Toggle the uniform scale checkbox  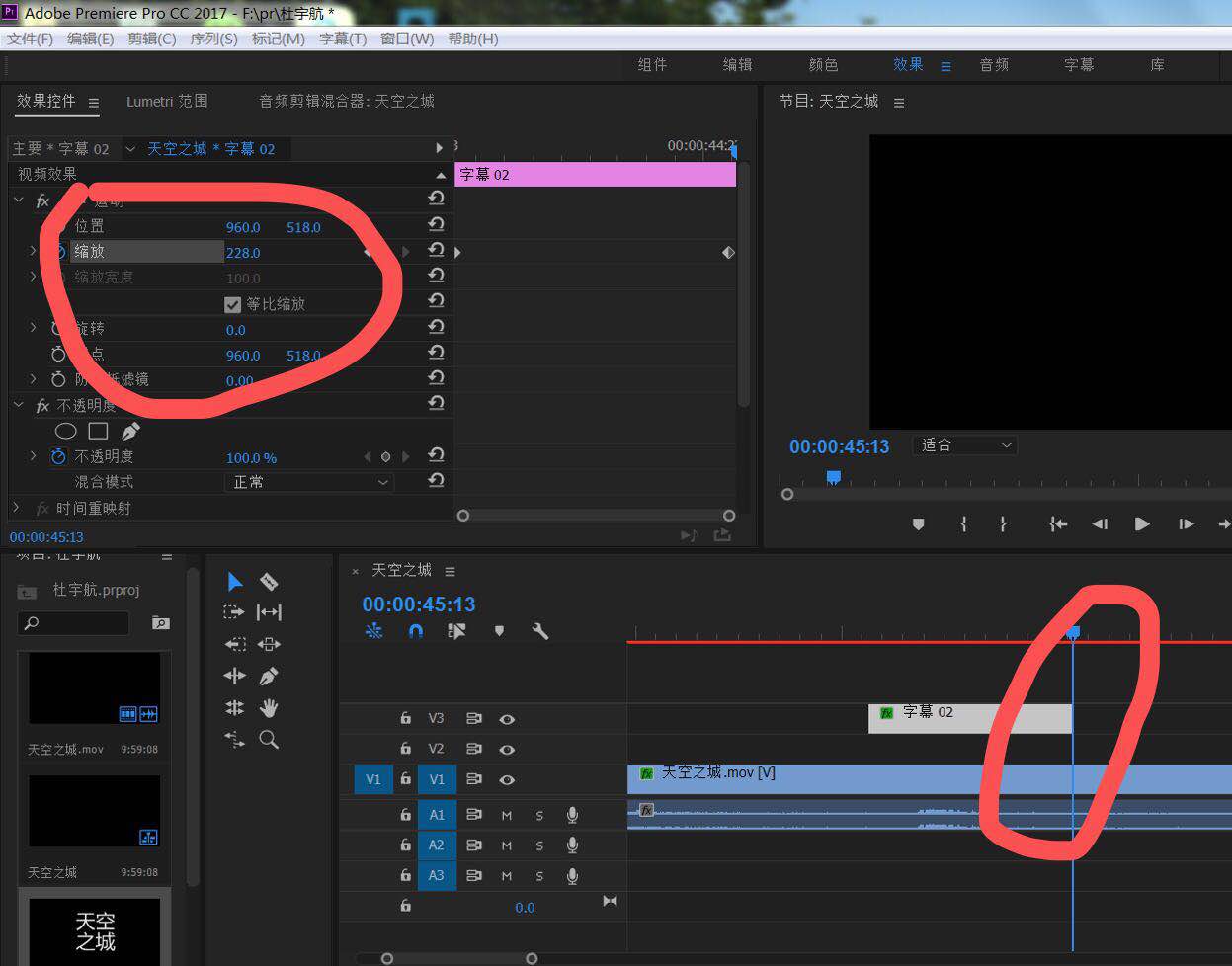pos(233,304)
